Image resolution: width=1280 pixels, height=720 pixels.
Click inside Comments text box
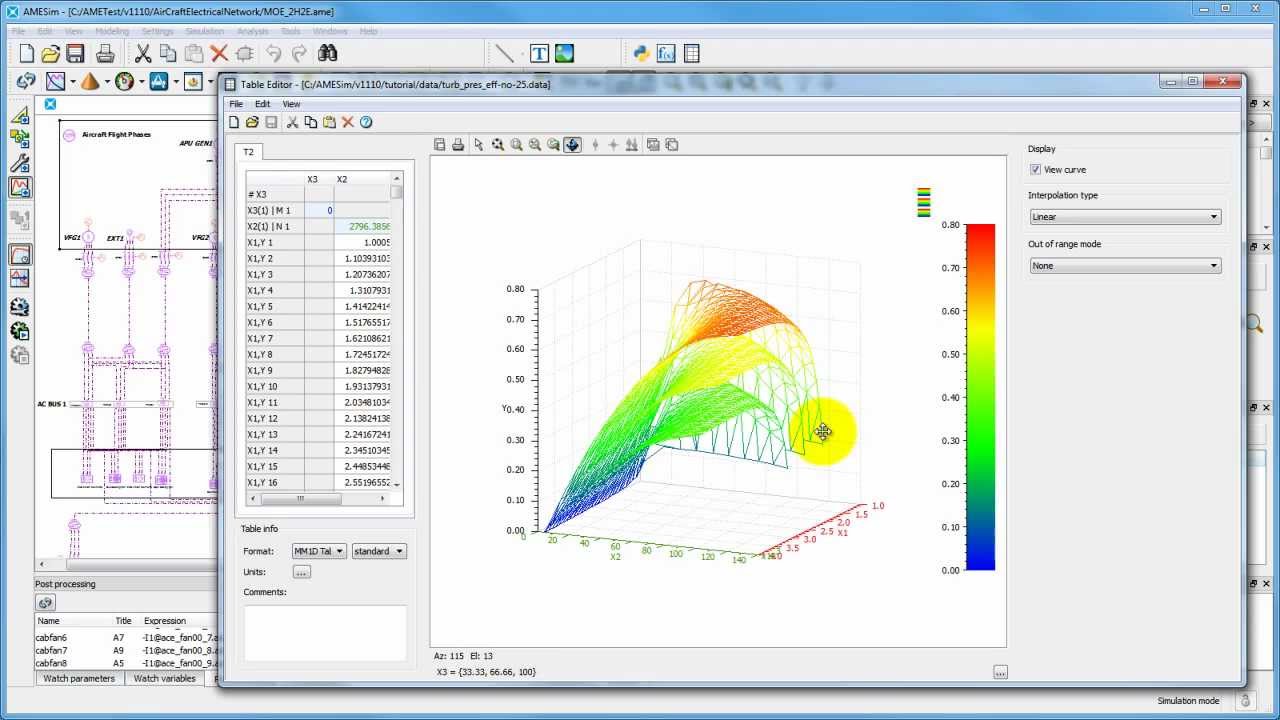point(325,632)
